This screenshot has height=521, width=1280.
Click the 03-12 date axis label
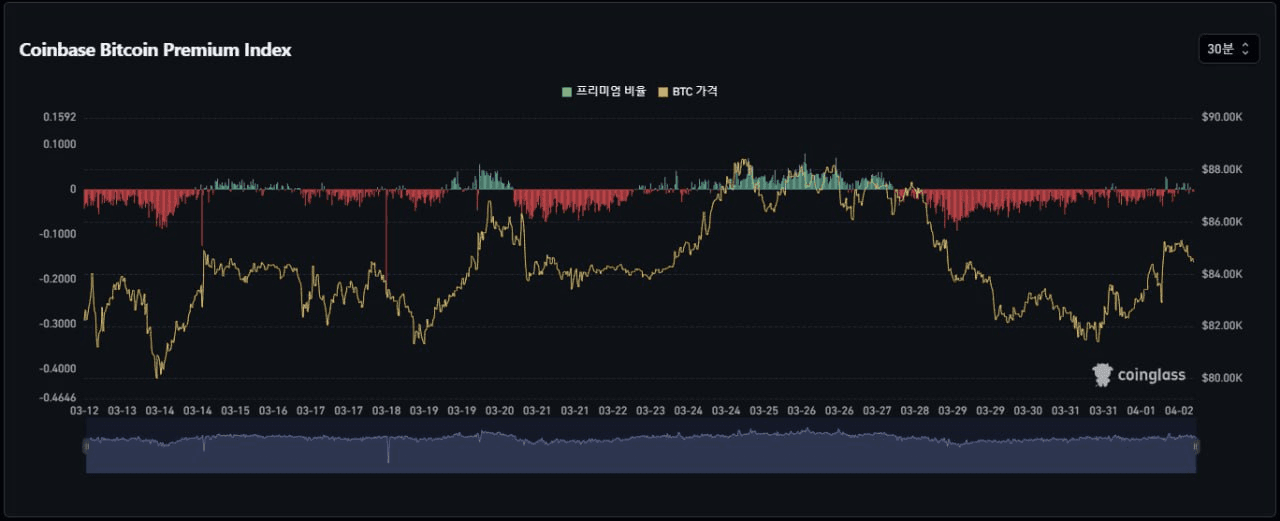84,411
